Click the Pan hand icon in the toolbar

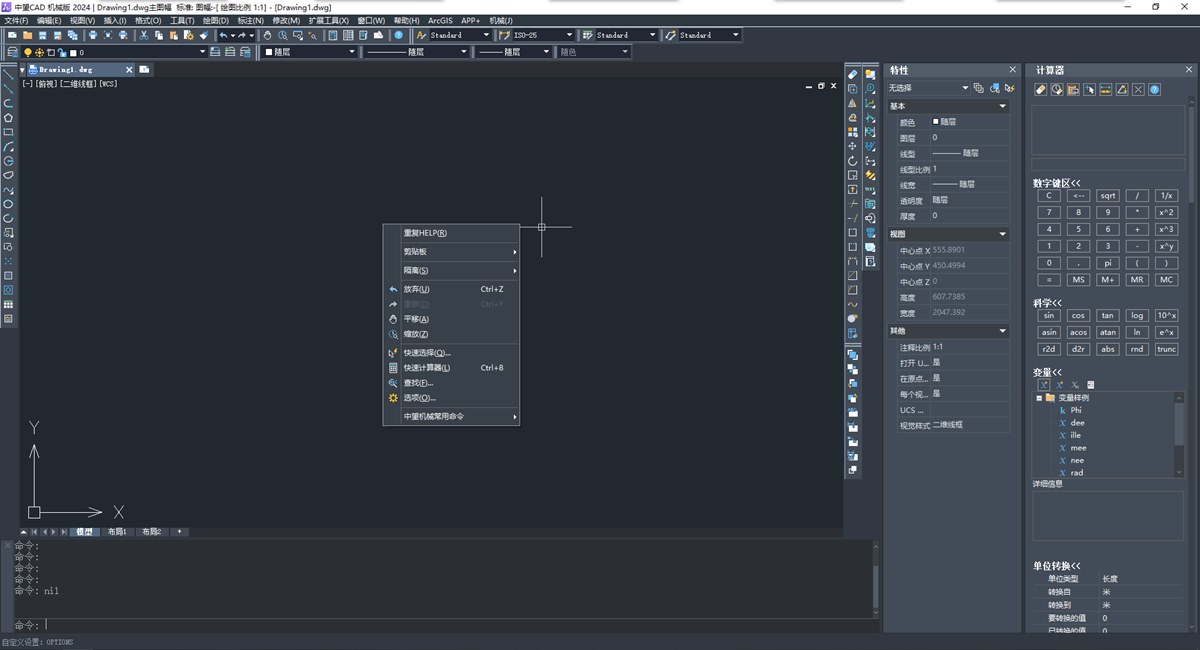click(267, 35)
